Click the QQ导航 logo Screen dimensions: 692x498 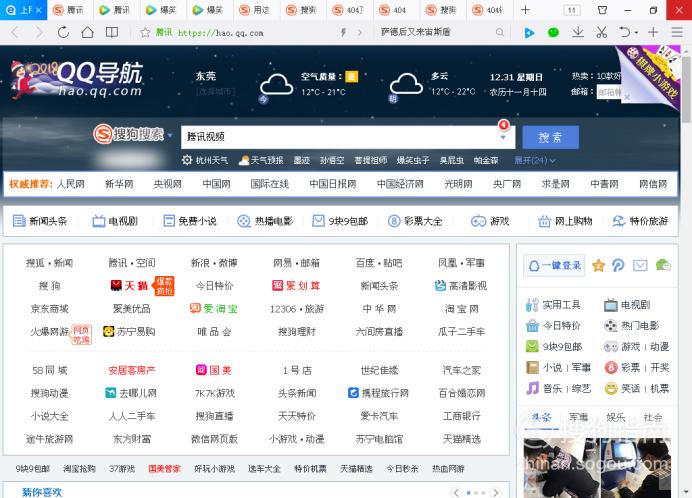click(77, 79)
